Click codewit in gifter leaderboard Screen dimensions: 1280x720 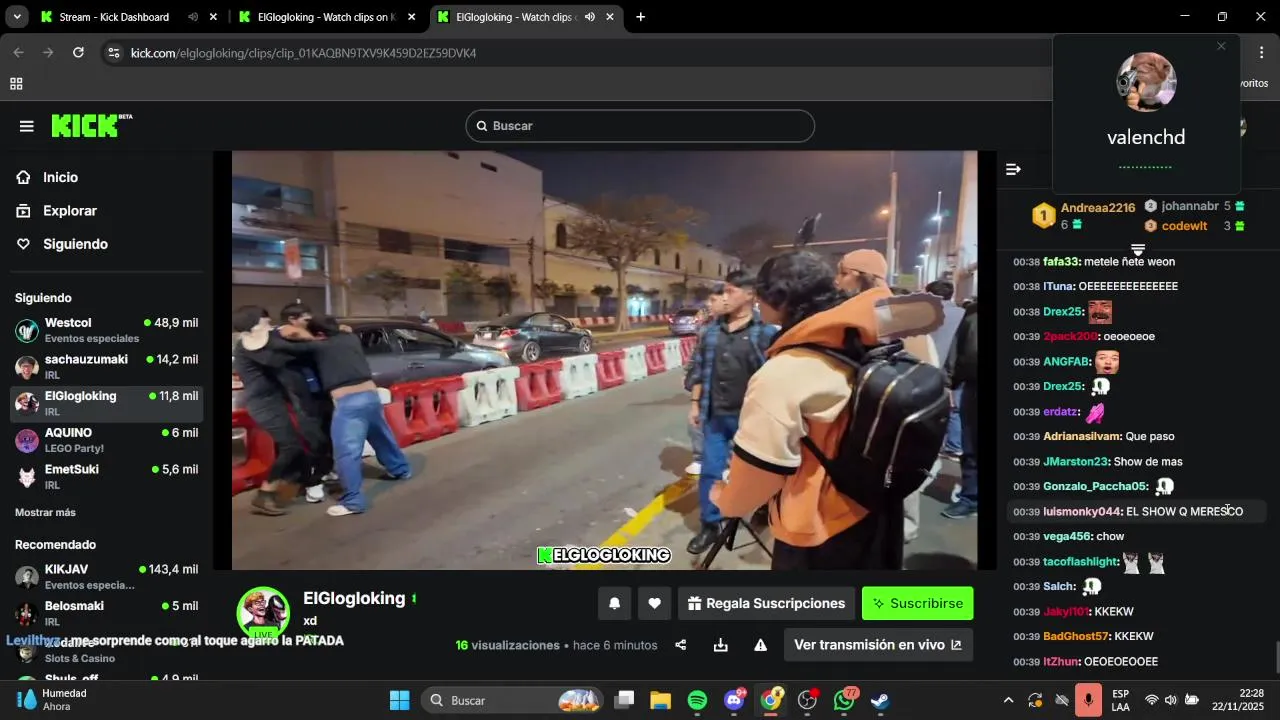(1184, 226)
